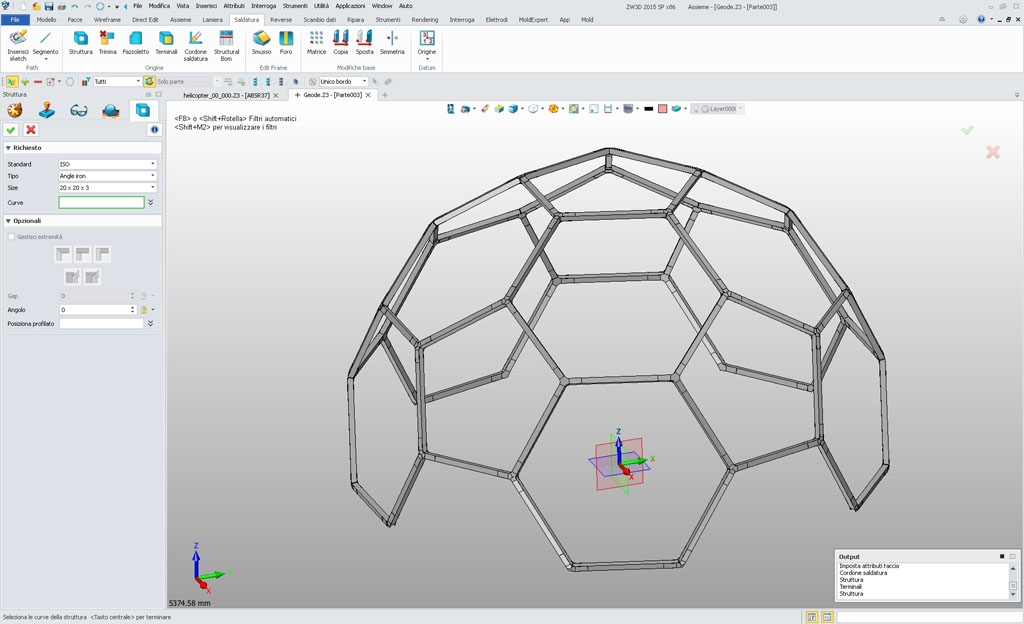Switch to the Lamiera ribbon tab
Image resolution: width=1024 pixels, height=624 pixels.
coord(212,20)
